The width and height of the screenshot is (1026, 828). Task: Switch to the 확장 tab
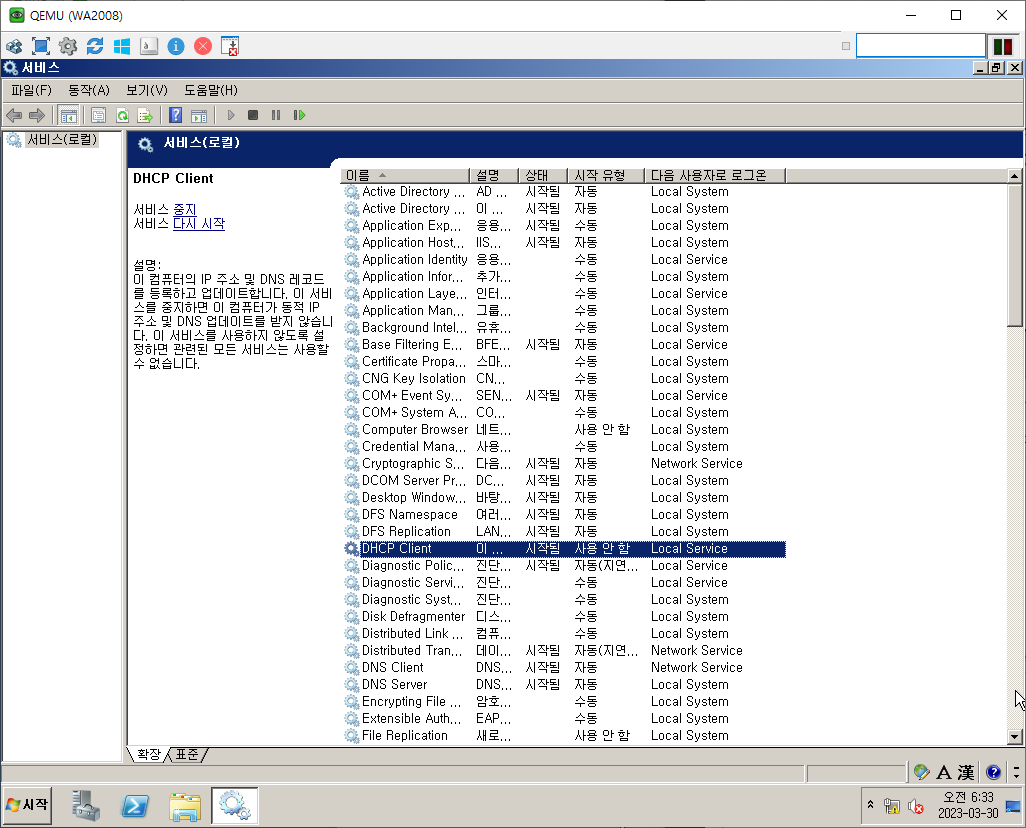point(149,755)
